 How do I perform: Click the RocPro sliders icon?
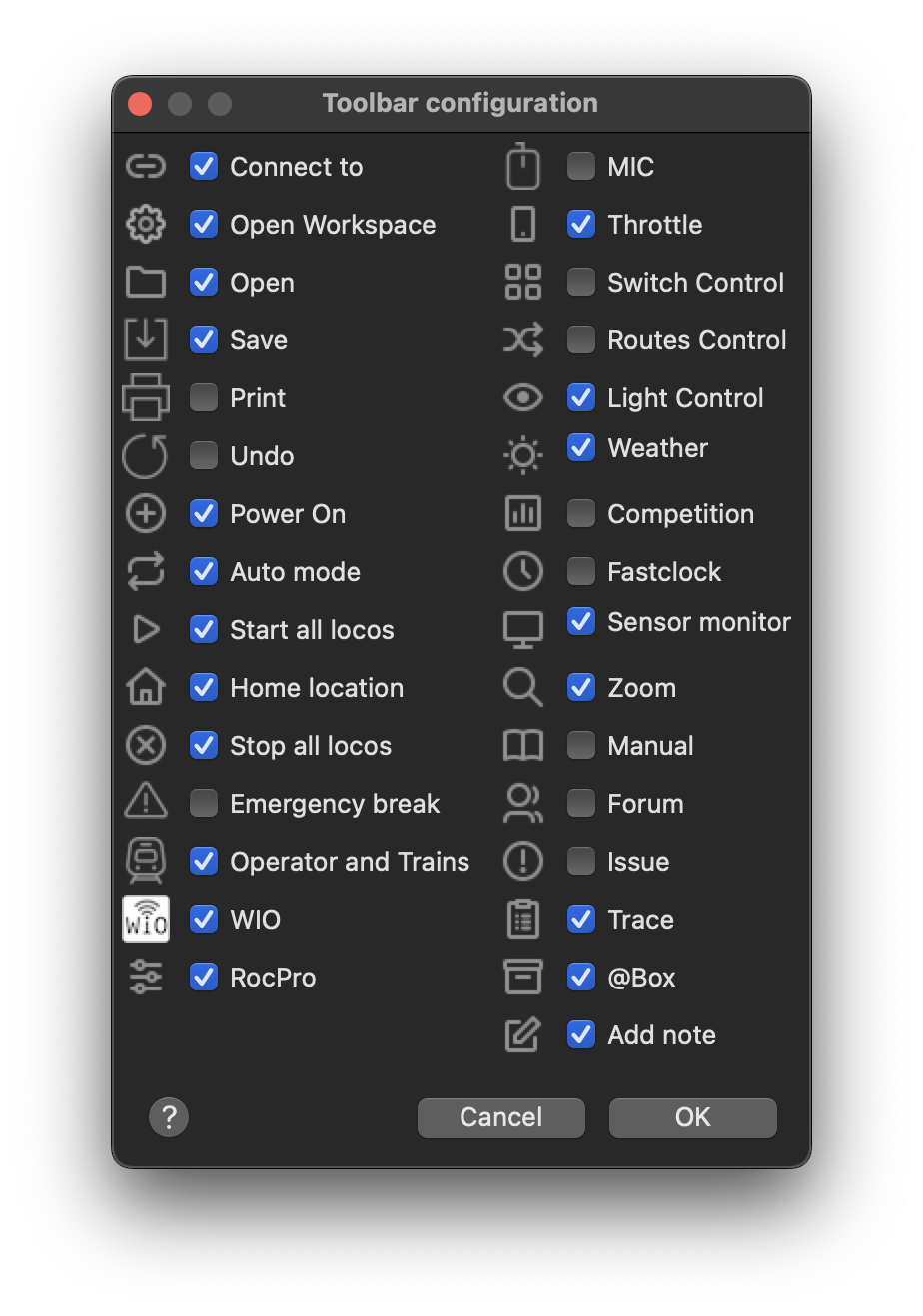(x=146, y=977)
